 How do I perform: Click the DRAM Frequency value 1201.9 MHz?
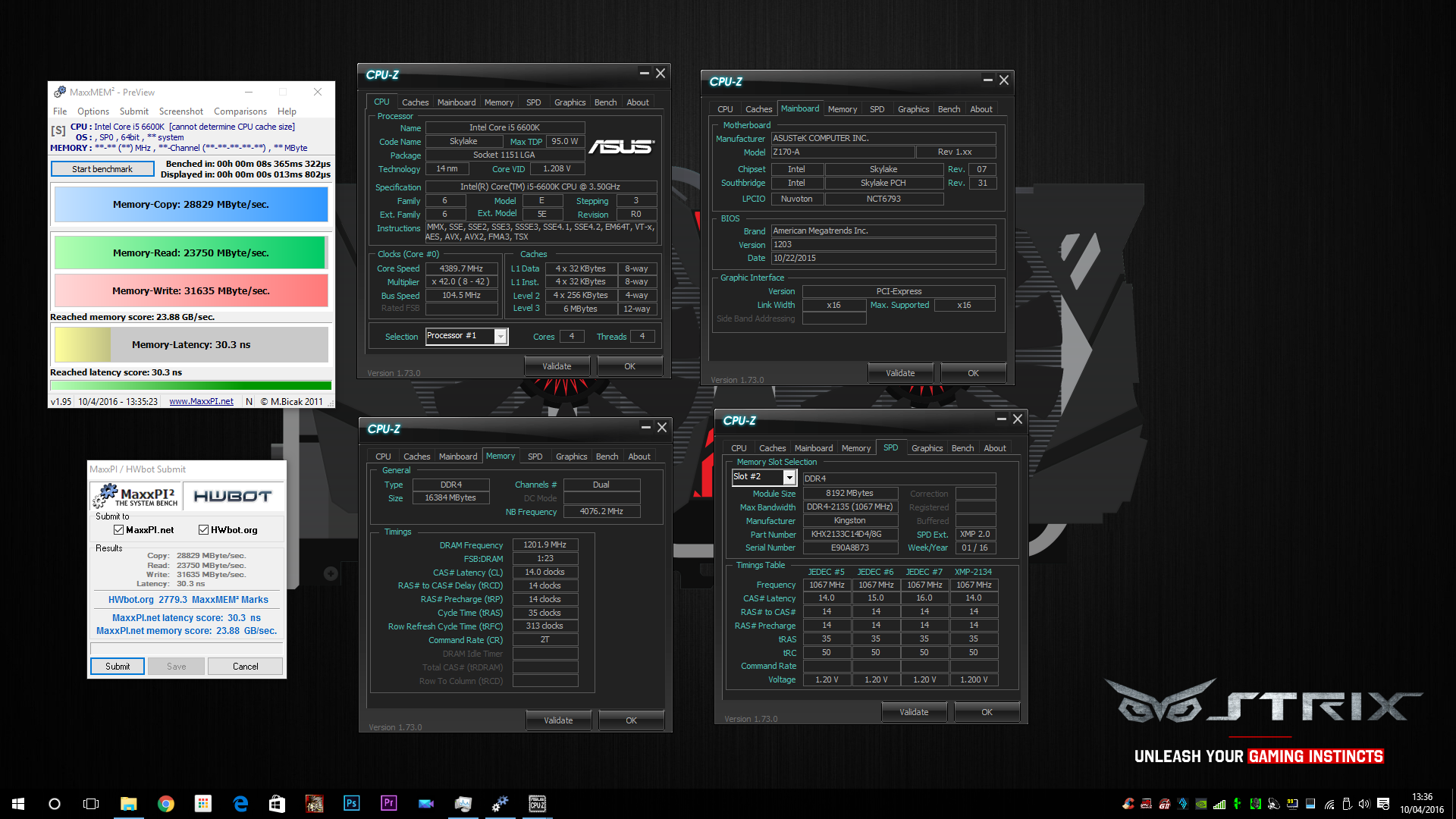[545, 545]
